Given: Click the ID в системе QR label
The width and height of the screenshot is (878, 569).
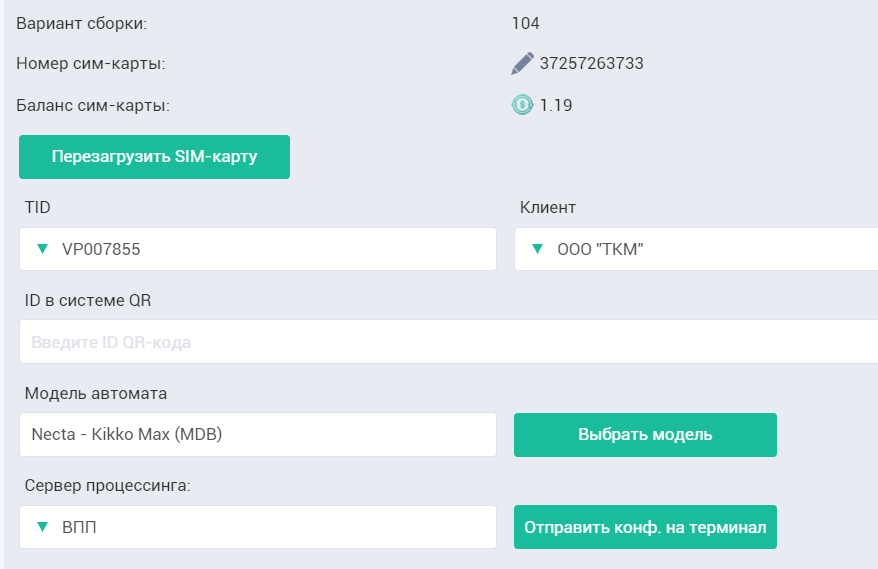Looking at the screenshot, I should point(88,300).
